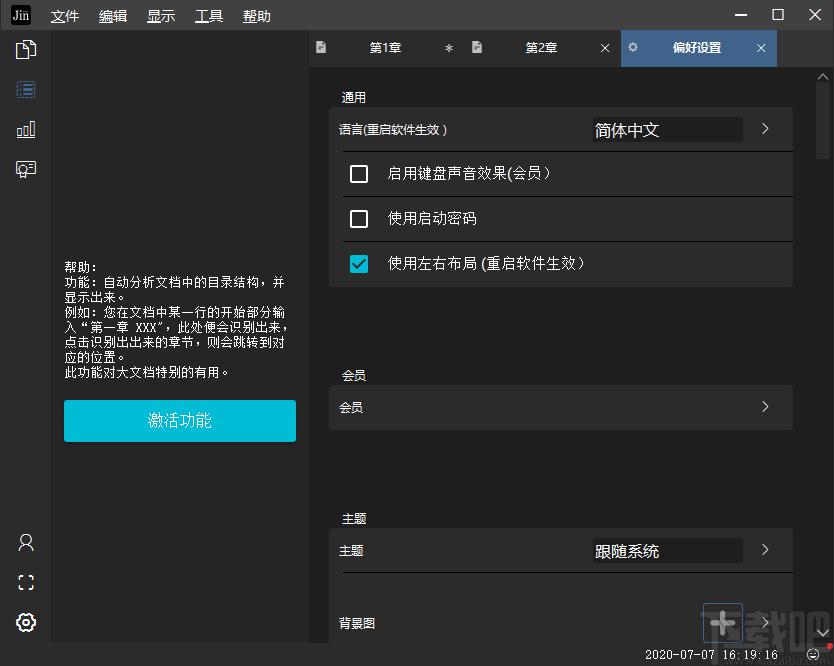The width and height of the screenshot is (834, 666).
Task: Open the 主题 theme selector chevron
Action: tap(765, 551)
